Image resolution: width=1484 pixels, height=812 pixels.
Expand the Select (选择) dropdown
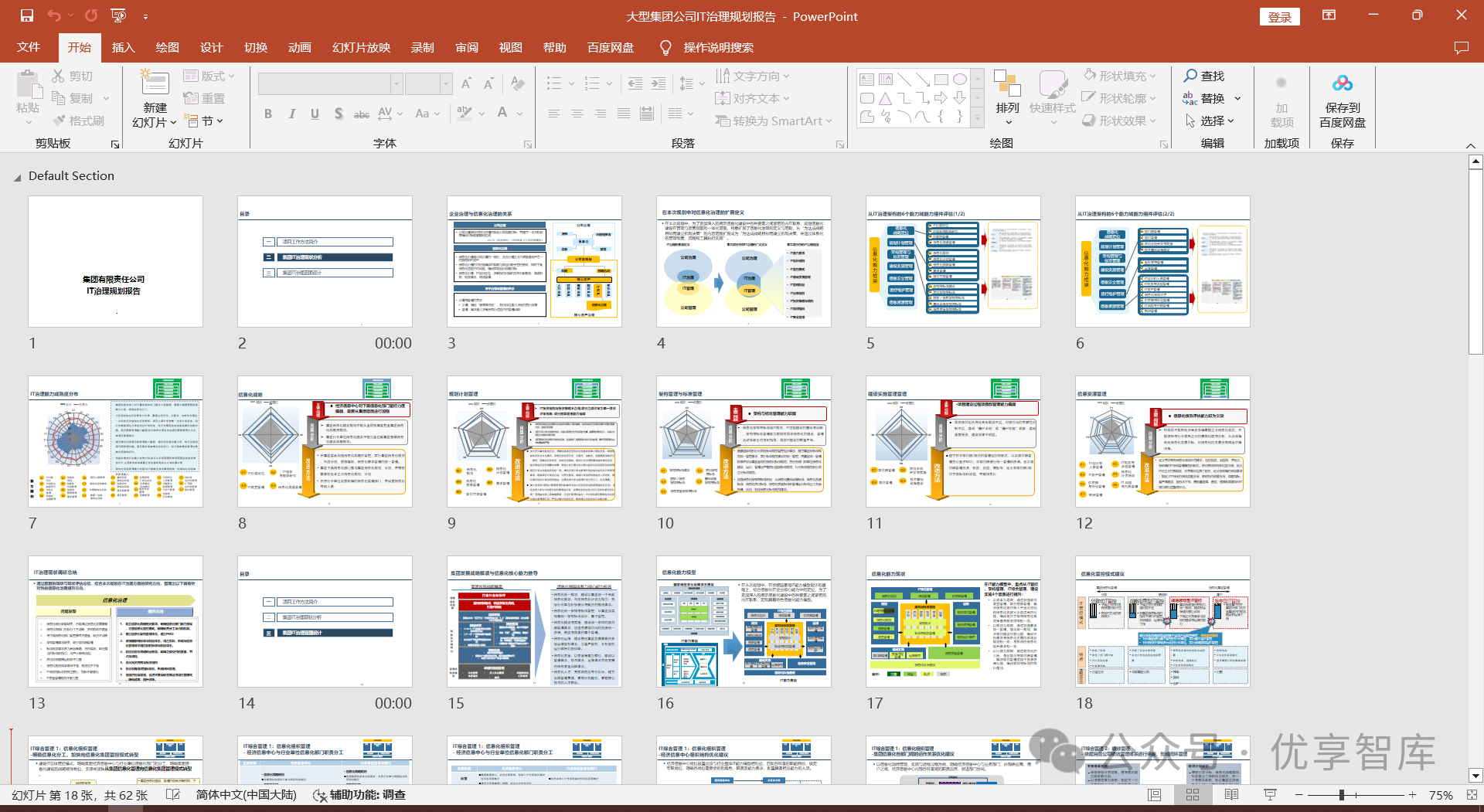[x=1212, y=121]
